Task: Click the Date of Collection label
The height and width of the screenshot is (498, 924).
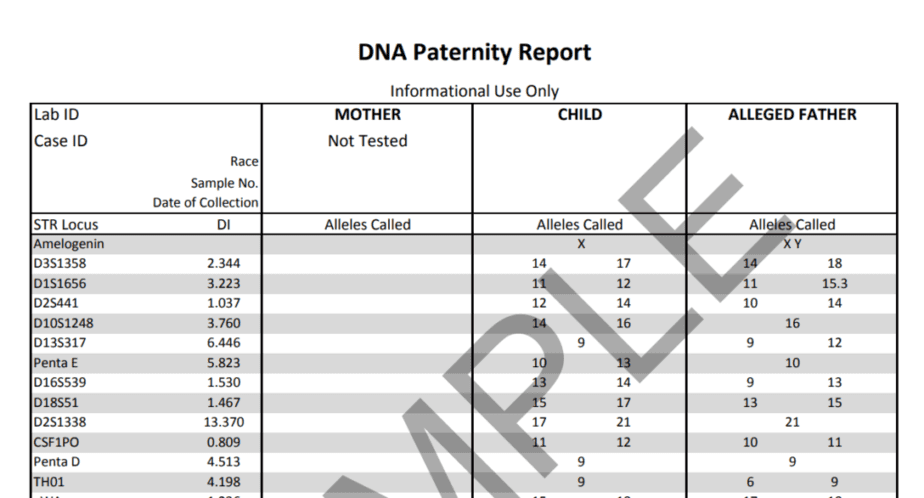Action: coord(206,203)
